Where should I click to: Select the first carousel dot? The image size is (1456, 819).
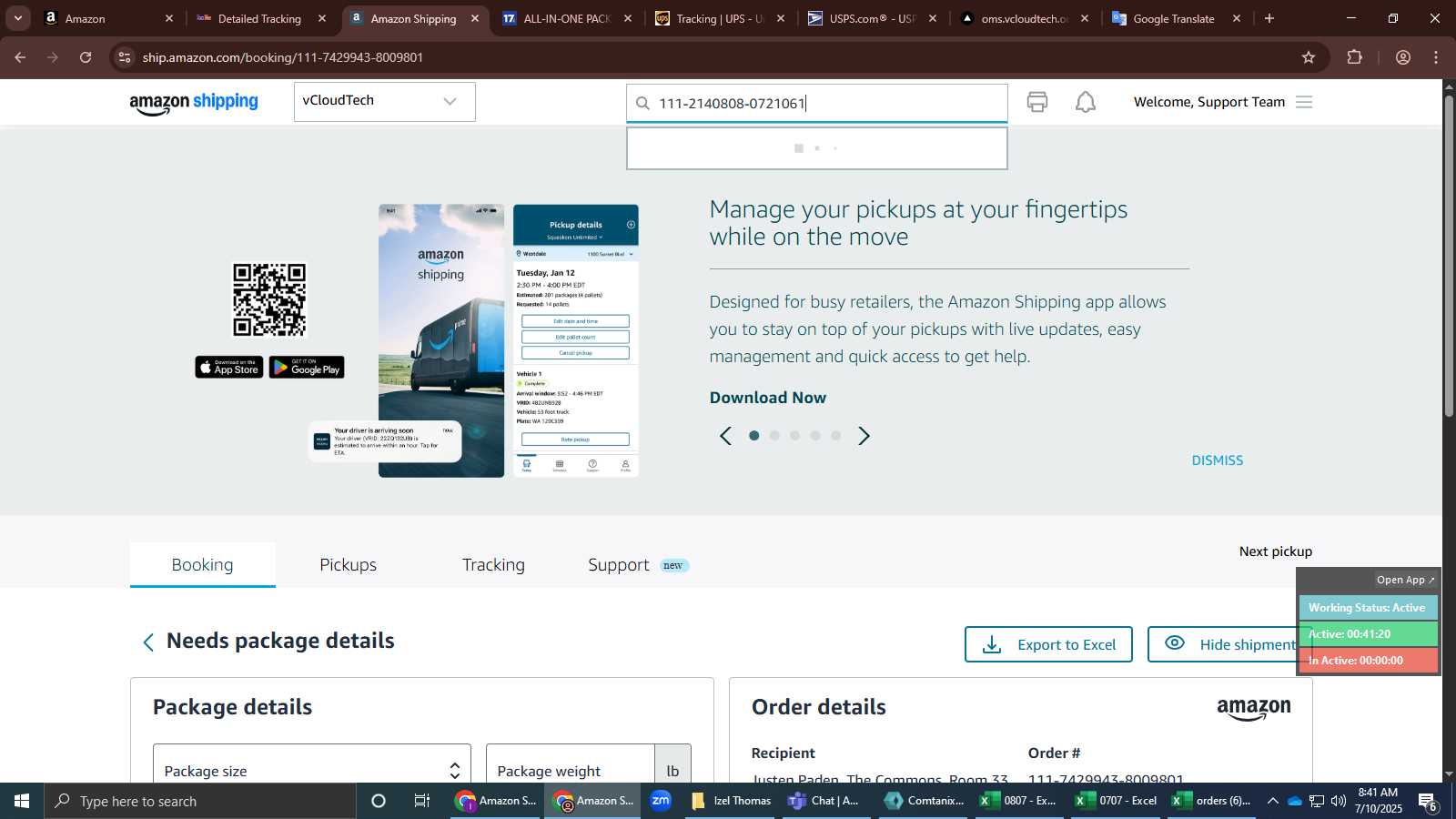coord(753,436)
